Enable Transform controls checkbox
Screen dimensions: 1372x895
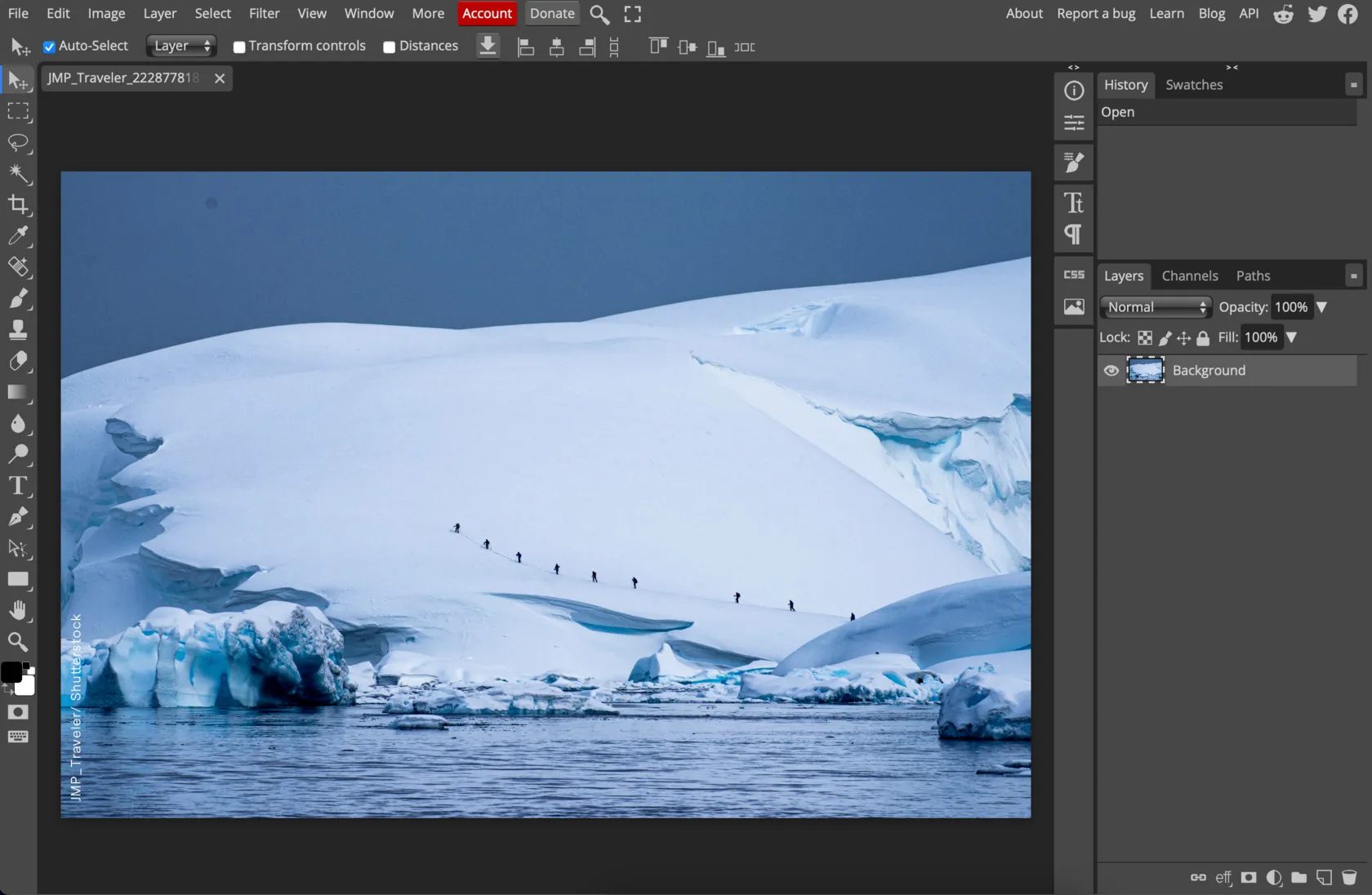pyautogui.click(x=239, y=47)
